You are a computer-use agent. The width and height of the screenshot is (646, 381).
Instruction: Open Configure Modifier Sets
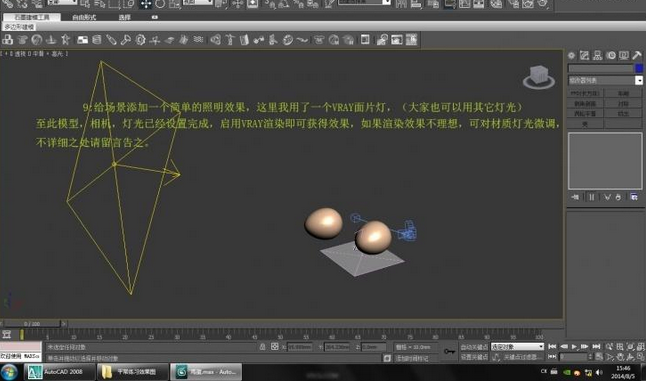pyautogui.click(x=634, y=197)
